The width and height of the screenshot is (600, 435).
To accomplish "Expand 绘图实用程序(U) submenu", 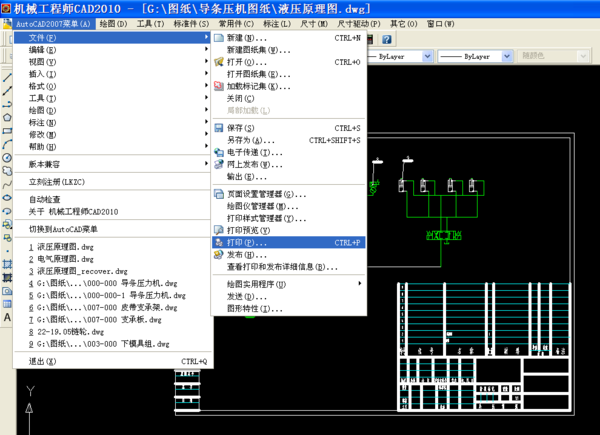I will 289,284.
